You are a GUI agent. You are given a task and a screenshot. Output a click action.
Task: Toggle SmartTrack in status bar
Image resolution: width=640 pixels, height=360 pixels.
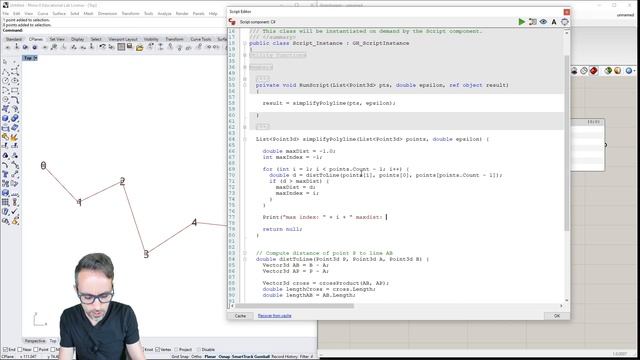(243, 356)
